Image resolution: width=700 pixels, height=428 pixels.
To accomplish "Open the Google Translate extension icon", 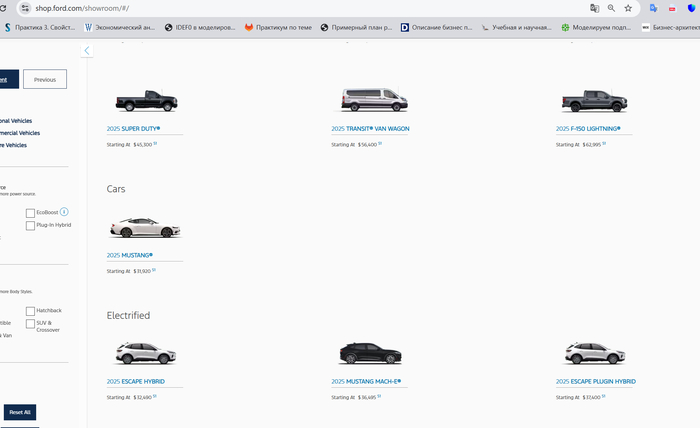I will (654, 8).
